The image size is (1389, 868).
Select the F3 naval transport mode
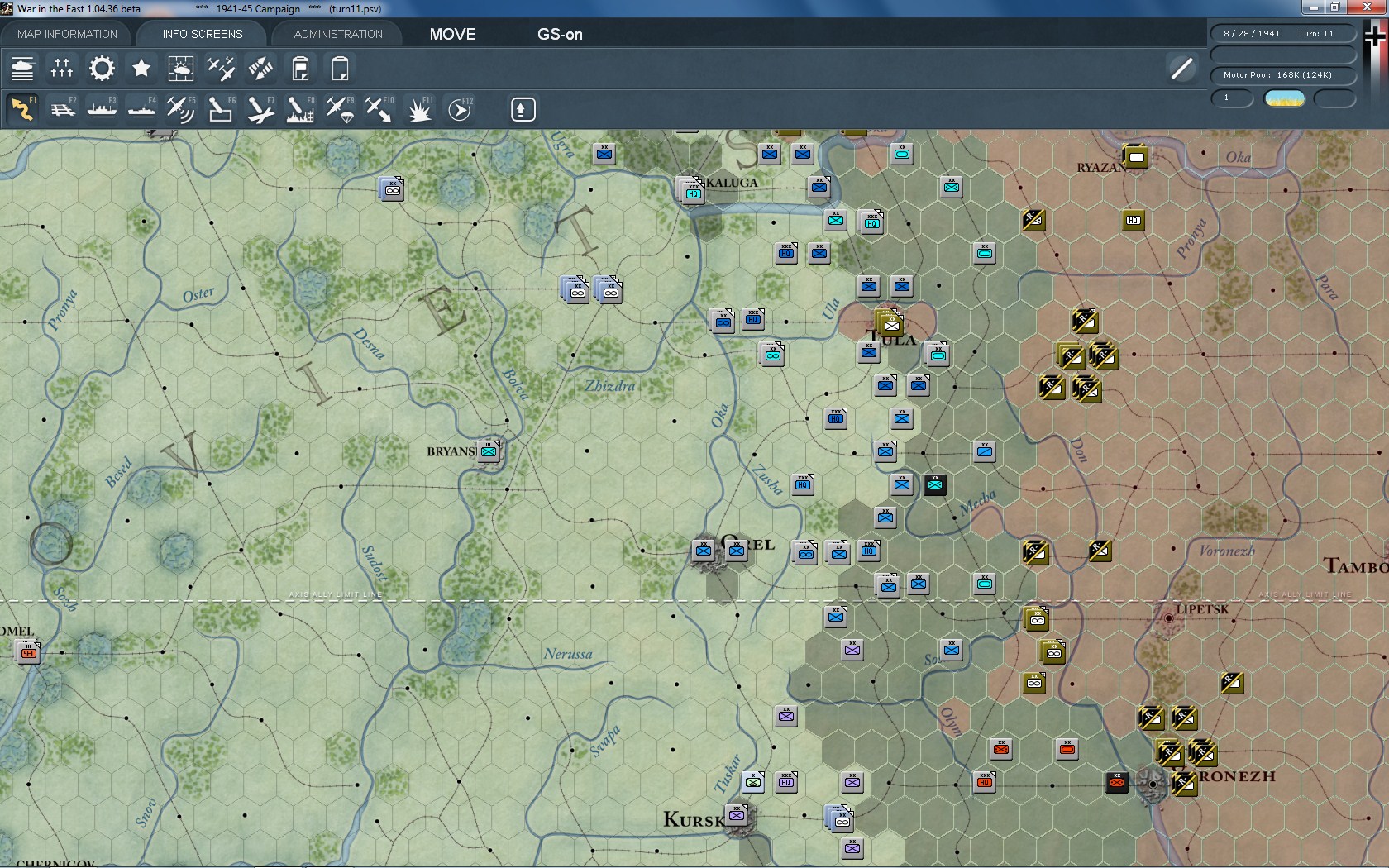102,109
